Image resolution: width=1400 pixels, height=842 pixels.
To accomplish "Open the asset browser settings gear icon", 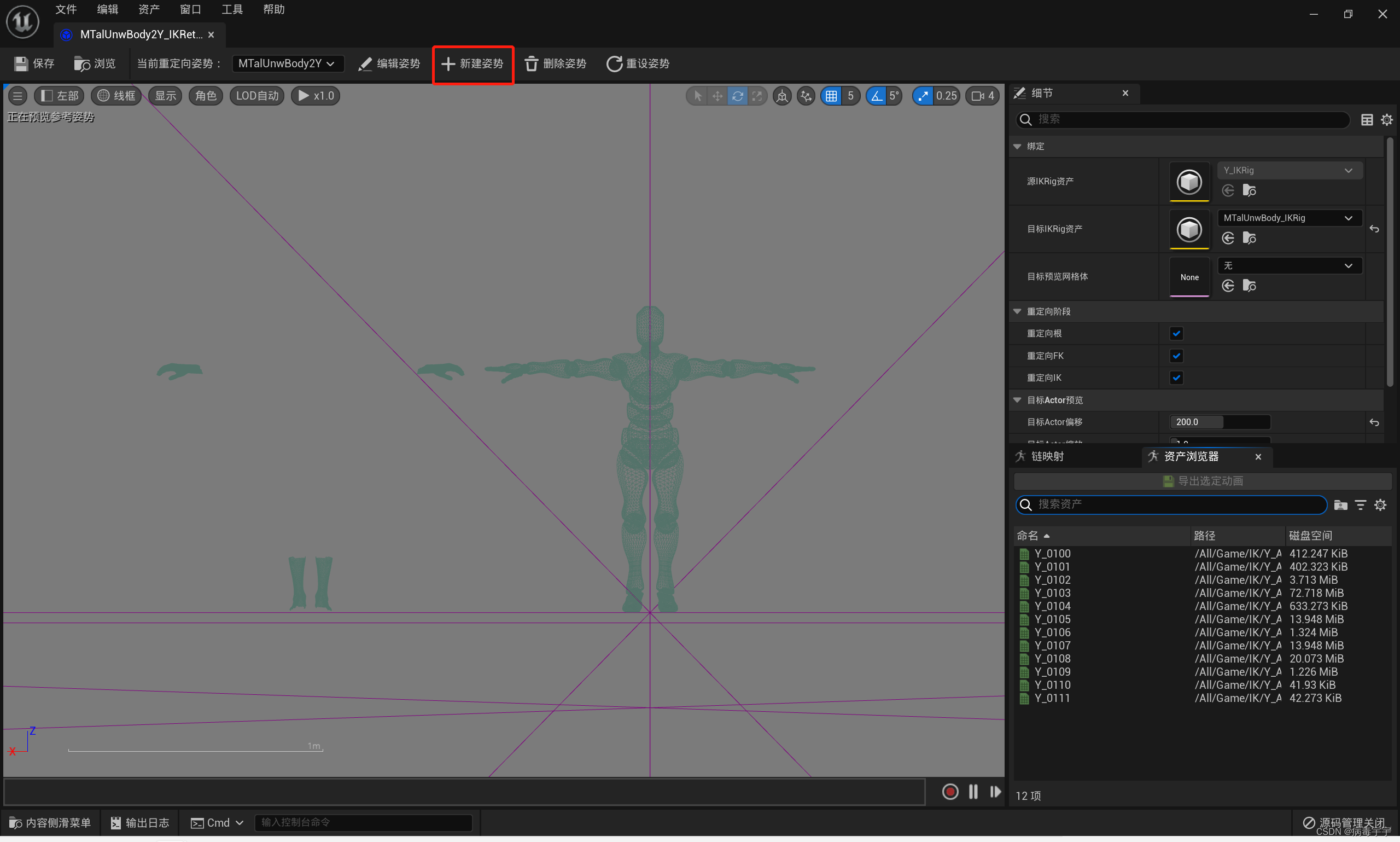I will [1381, 504].
